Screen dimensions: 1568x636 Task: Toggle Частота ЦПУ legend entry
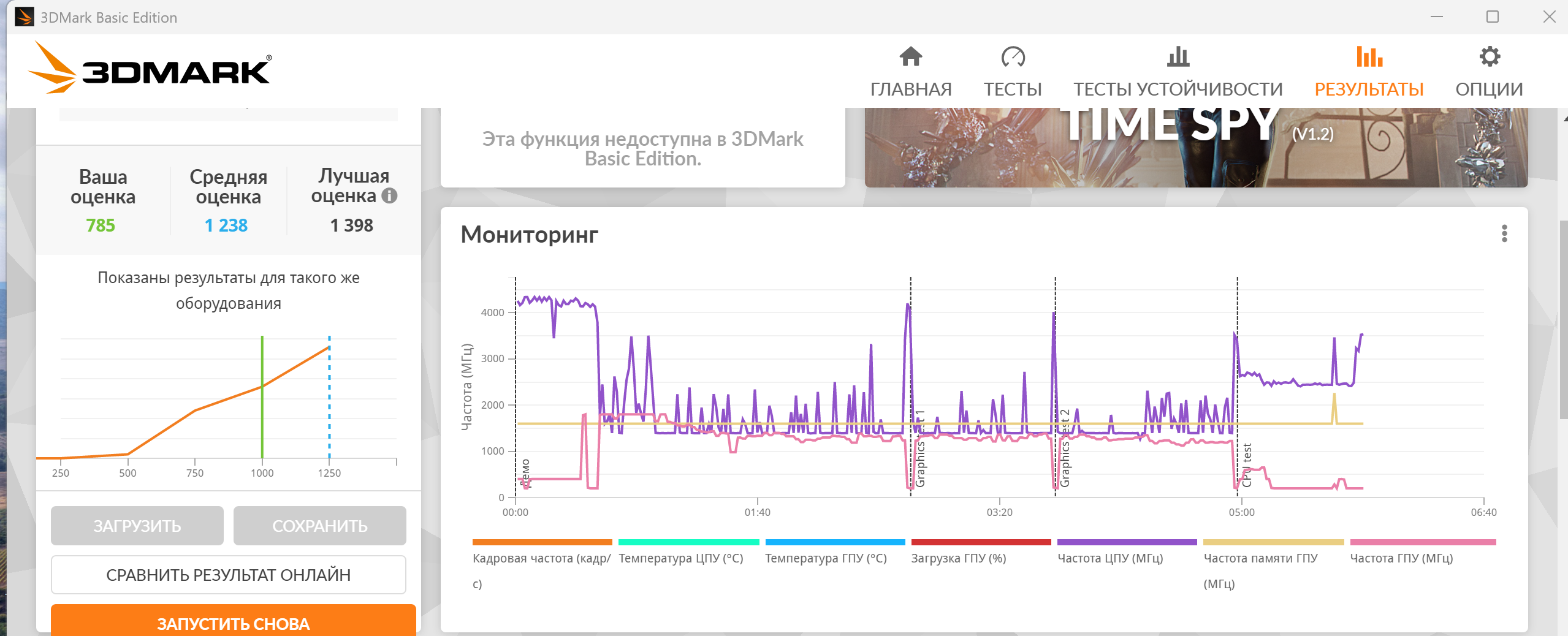(x=1127, y=553)
